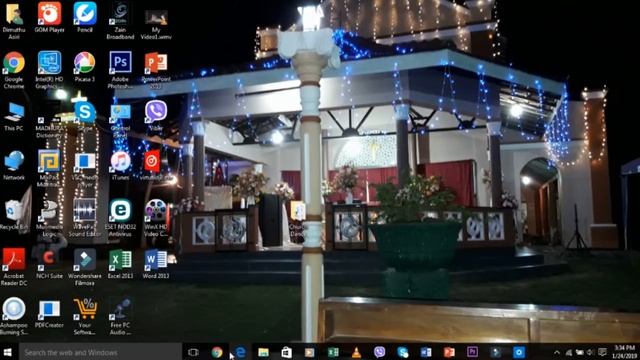Open the Excel 2013 desktop shortcut
Viewport: 640px width, 360px height.
[x=120, y=264]
